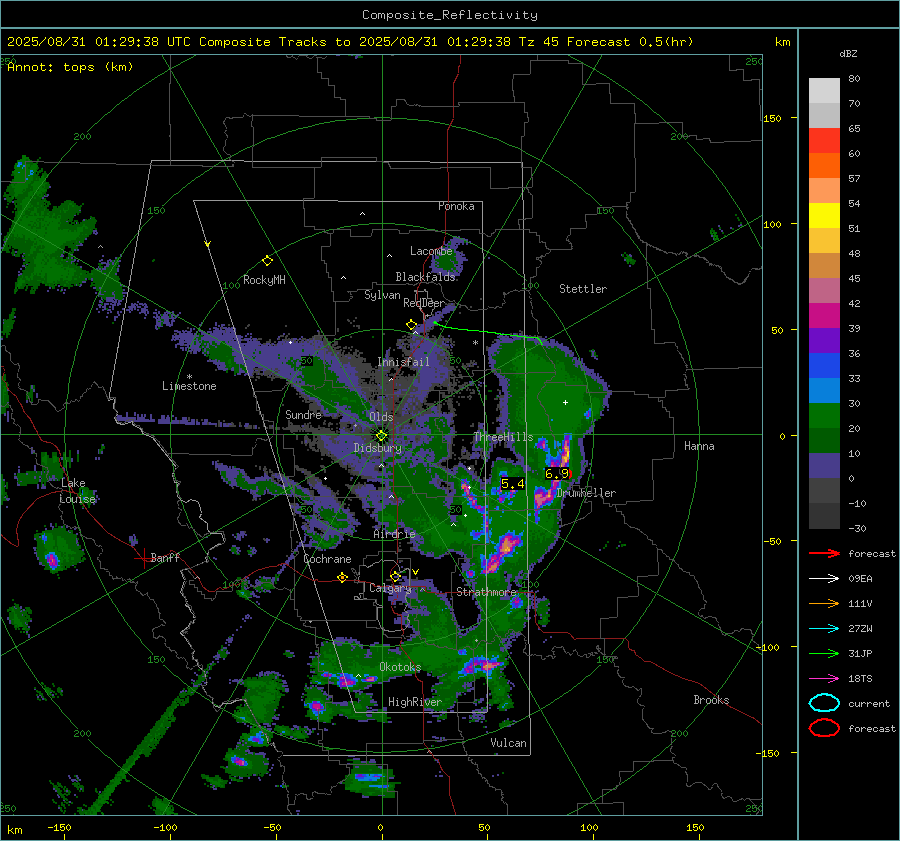Click the Sylvan label
The image size is (900, 841).
pyautogui.click(x=382, y=295)
